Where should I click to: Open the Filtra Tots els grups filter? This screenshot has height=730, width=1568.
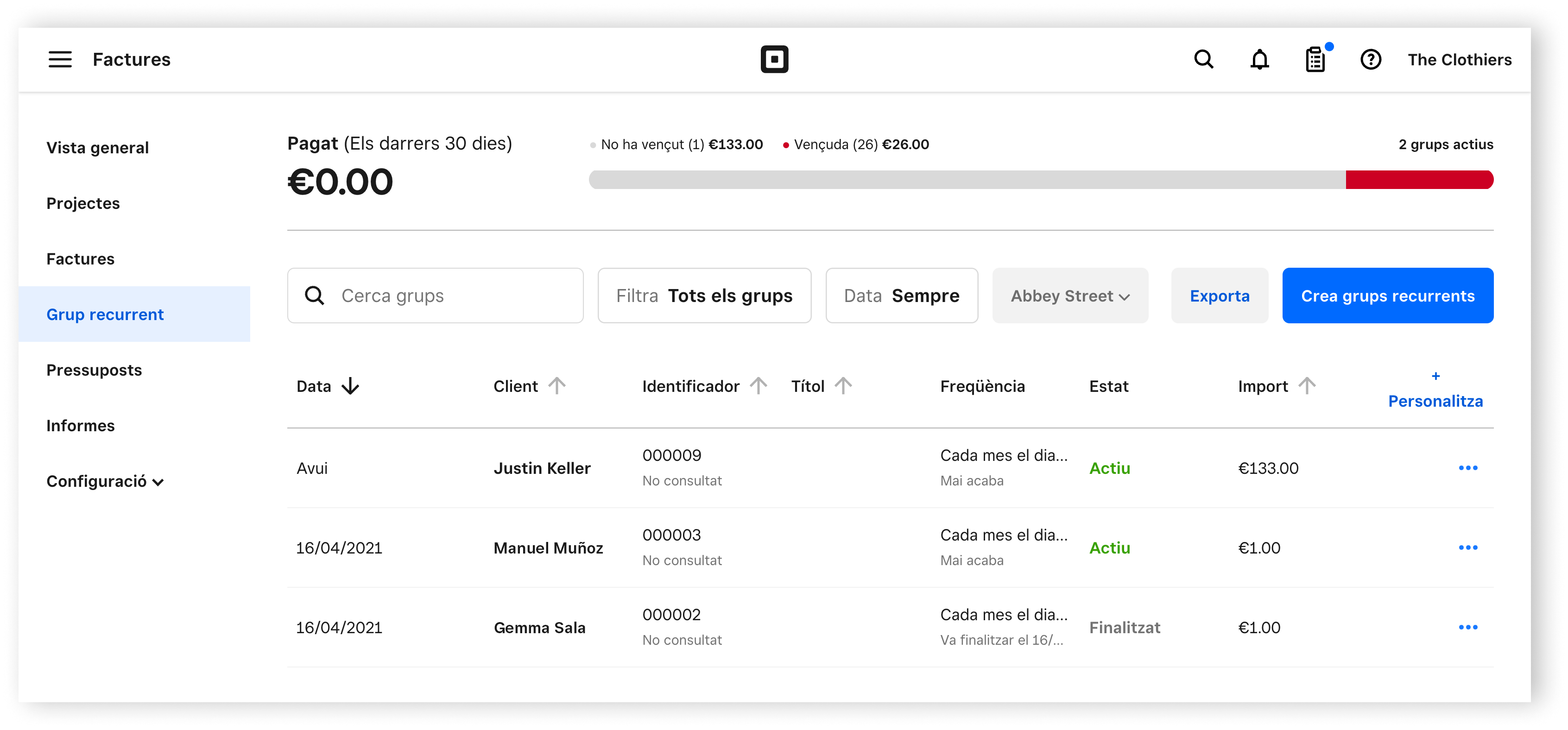[704, 296]
